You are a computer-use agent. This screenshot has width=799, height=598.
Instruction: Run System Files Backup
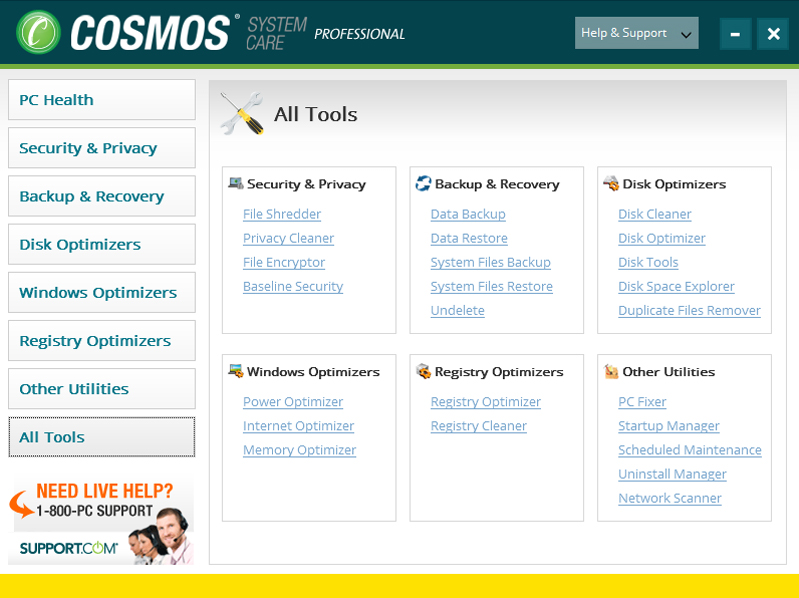pyautogui.click(x=490, y=262)
